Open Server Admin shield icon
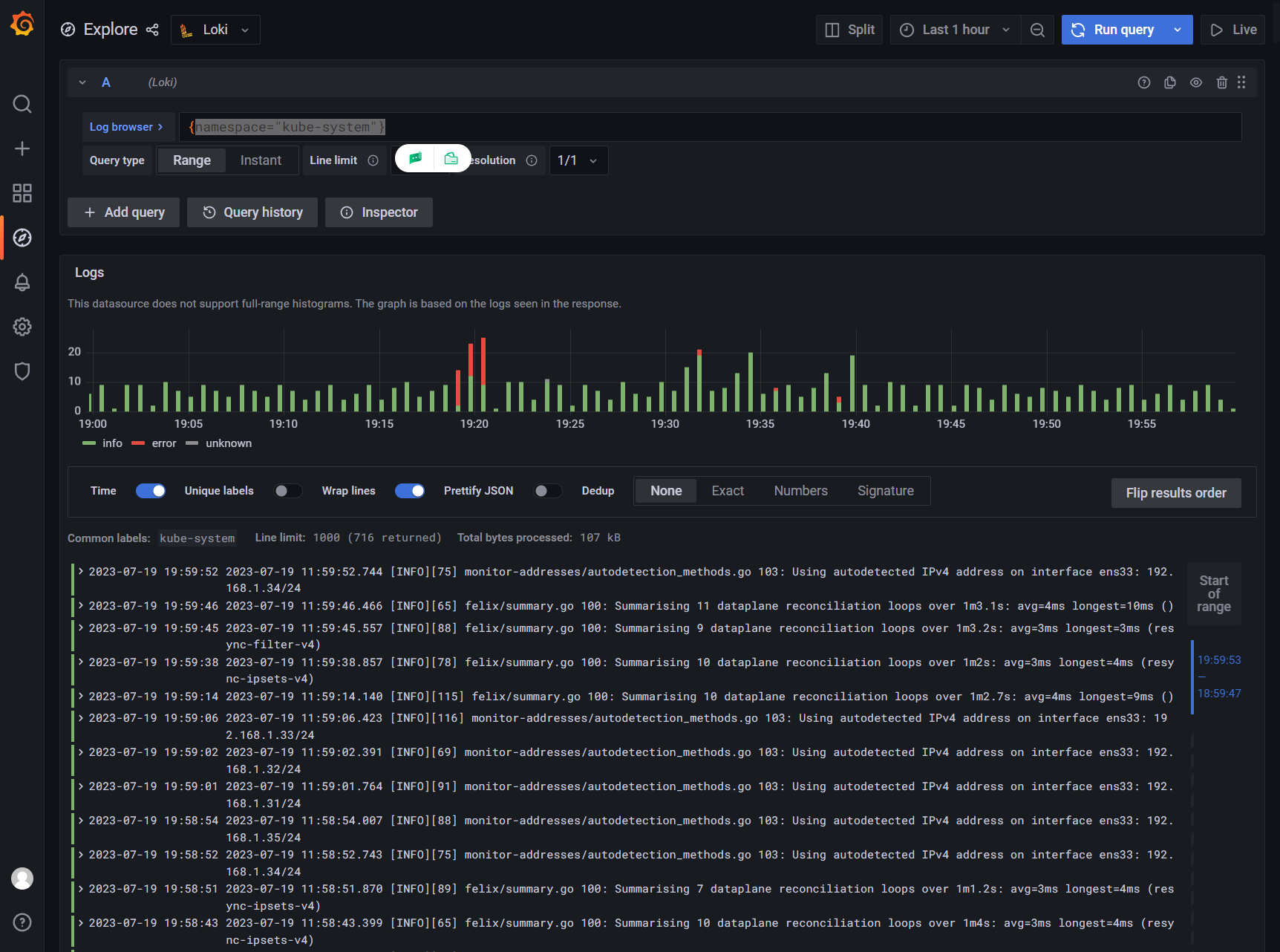Image resolution: width=1280 pixels, height=952 pixels. pos(22,371)
